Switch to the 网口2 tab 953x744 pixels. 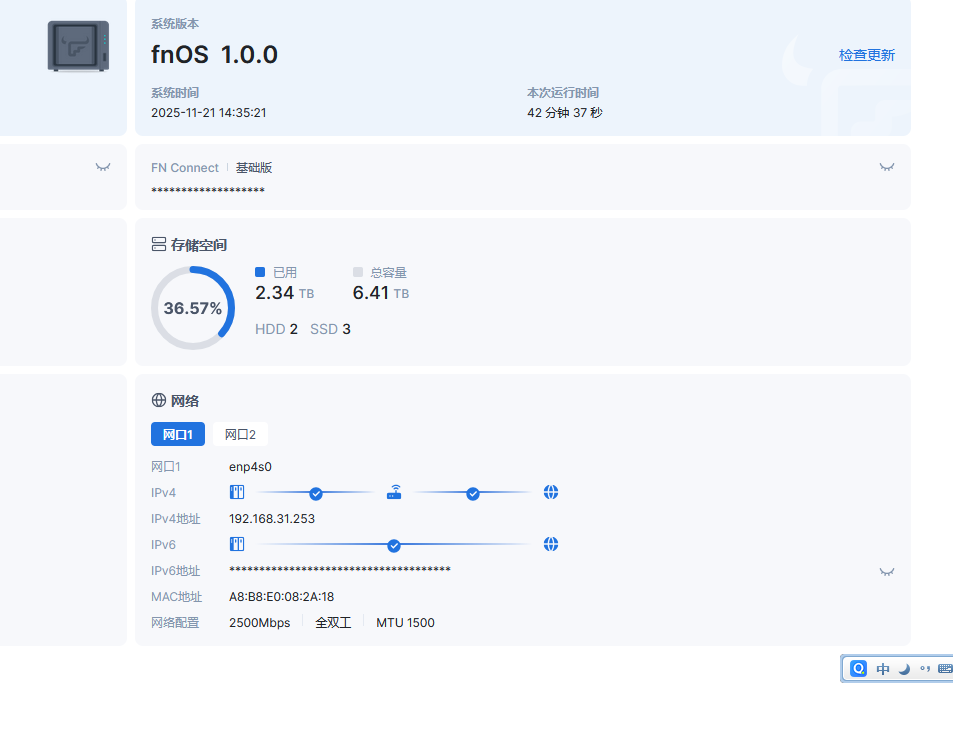click(240, 434)
